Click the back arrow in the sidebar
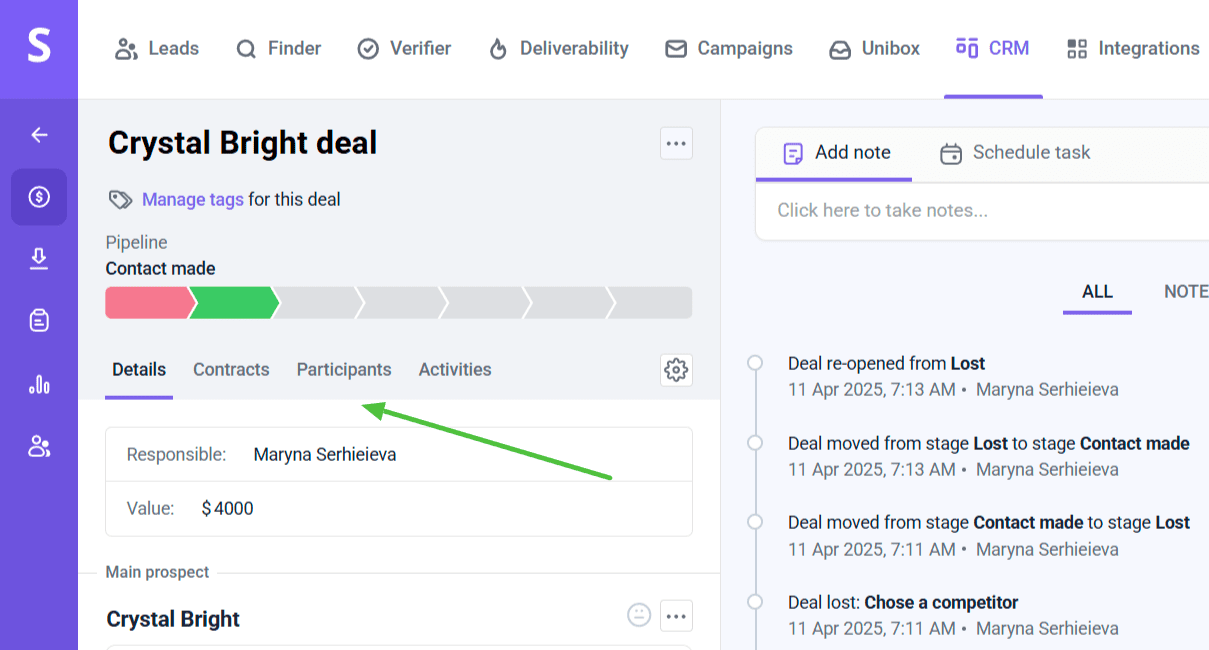The image size is (1209, 650). (39, 135)
